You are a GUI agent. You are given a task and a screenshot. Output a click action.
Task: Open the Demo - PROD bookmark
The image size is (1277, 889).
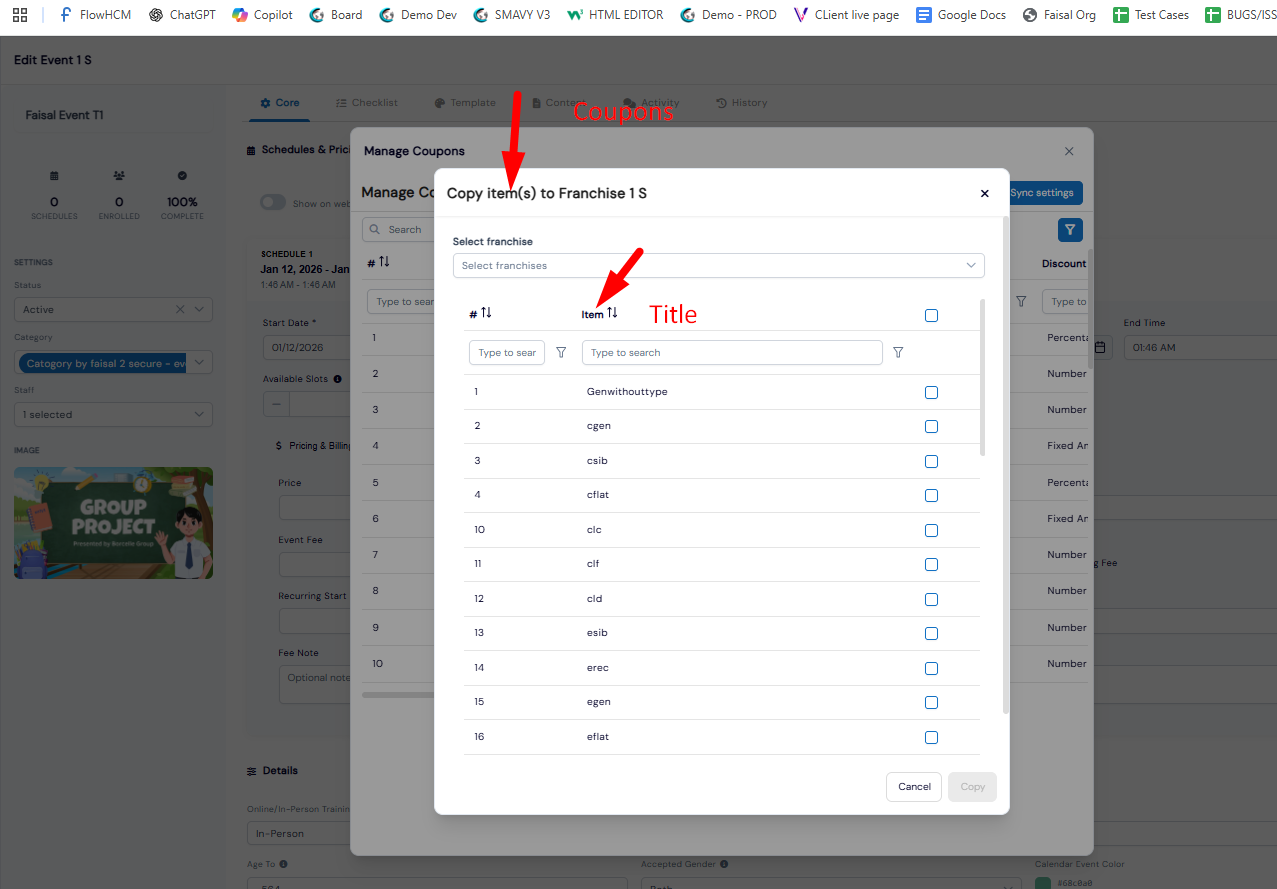(727, 15)
